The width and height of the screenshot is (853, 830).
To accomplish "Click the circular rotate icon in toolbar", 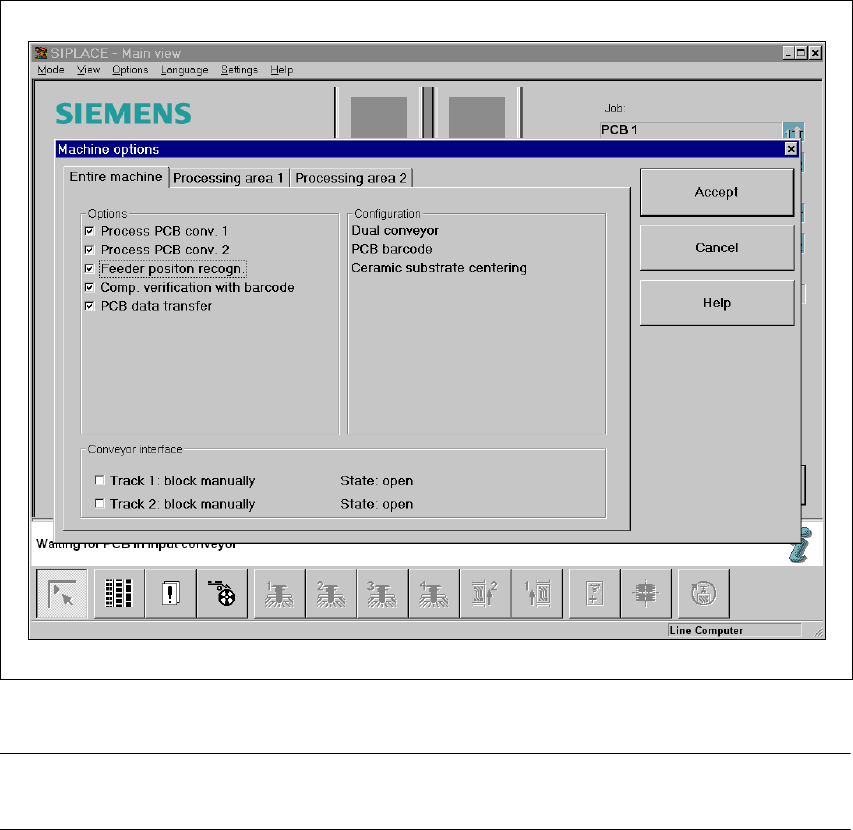I will [703, 593].
